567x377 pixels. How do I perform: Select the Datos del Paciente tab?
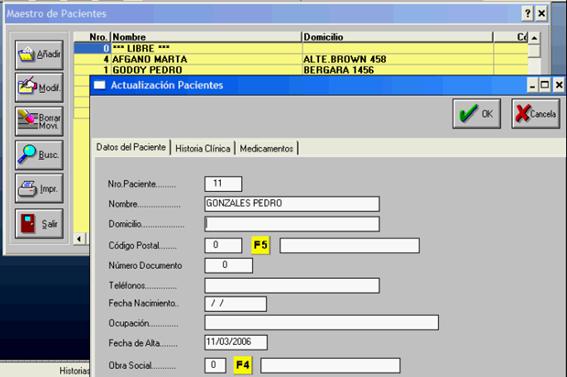click(131, 147)
